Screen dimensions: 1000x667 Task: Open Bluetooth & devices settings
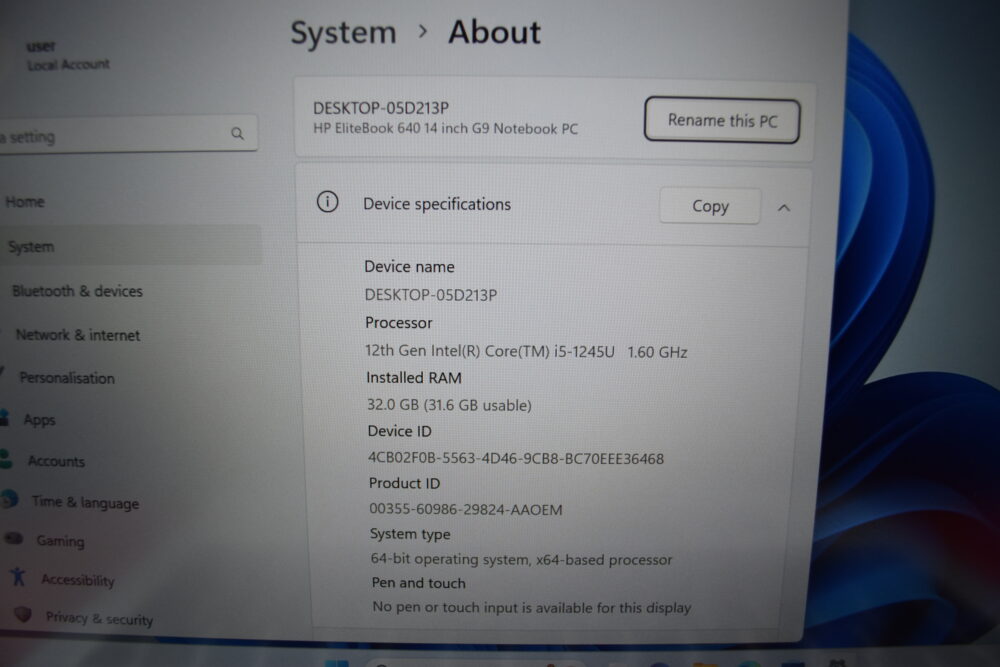tap(77, 291)
